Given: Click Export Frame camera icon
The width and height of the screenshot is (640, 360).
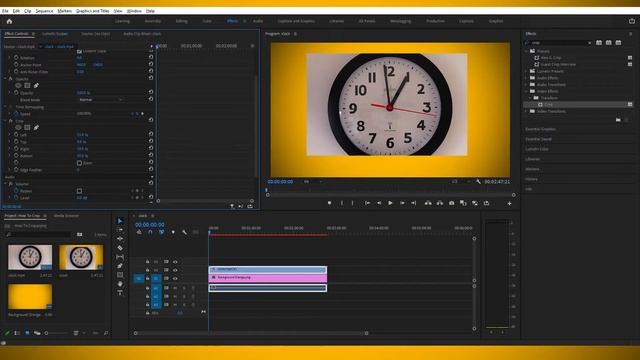Looking at the screenshot, I should click(451, 203).
